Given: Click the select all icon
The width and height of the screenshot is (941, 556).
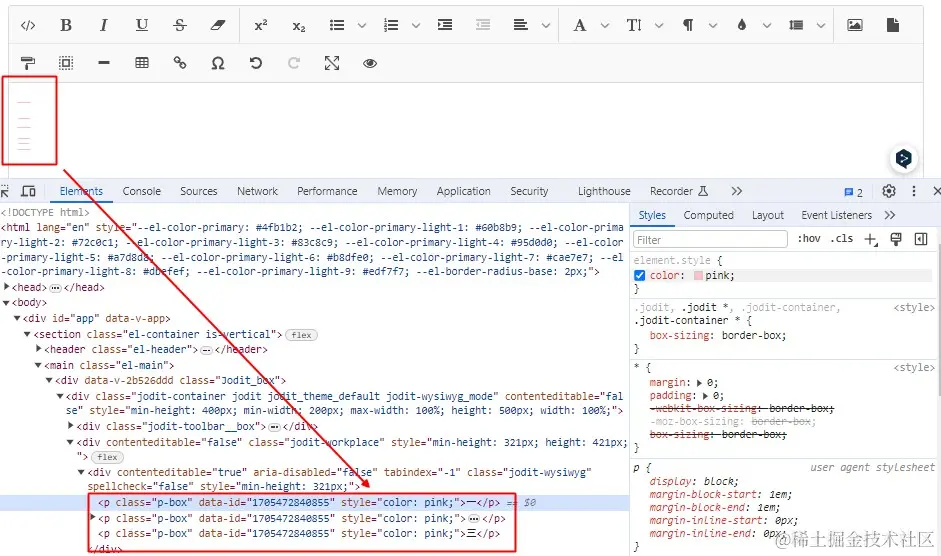Looking at the screenshot, I should [66, 63].
